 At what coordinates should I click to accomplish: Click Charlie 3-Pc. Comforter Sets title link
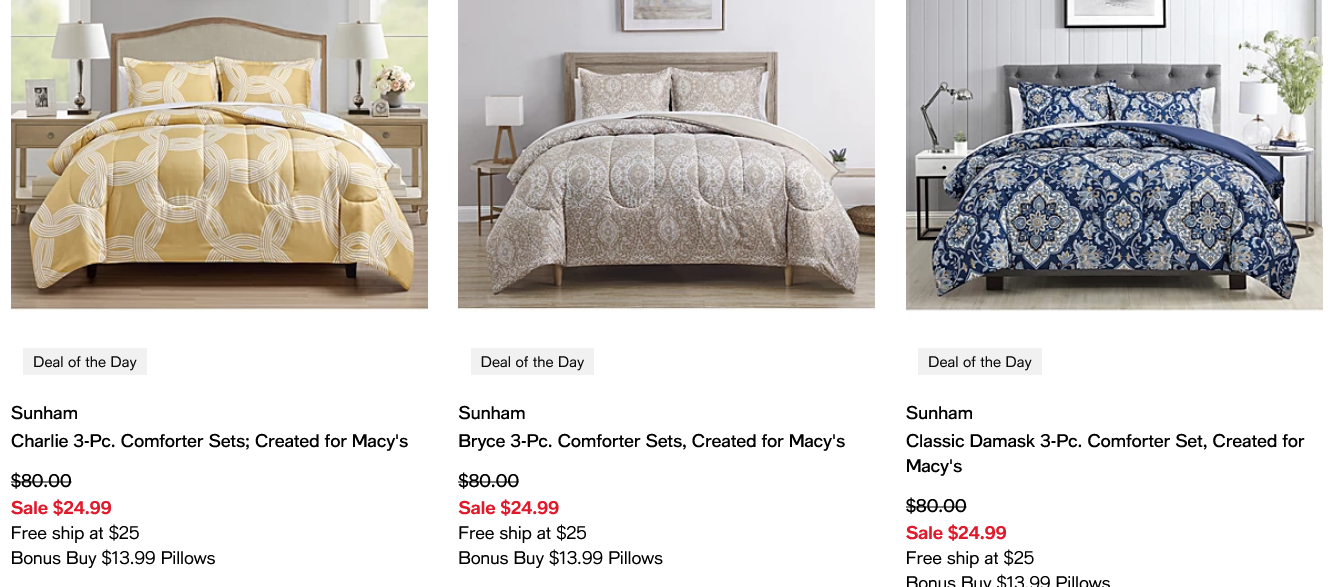point(209,441)
